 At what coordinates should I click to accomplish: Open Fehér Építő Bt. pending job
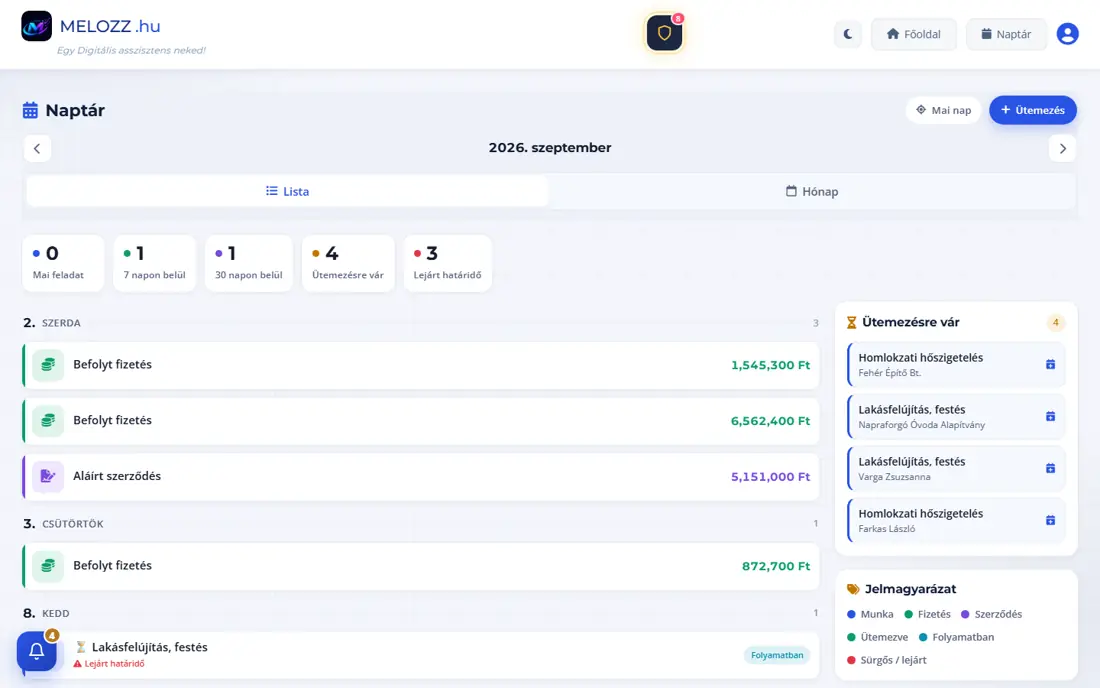point(956,365)
